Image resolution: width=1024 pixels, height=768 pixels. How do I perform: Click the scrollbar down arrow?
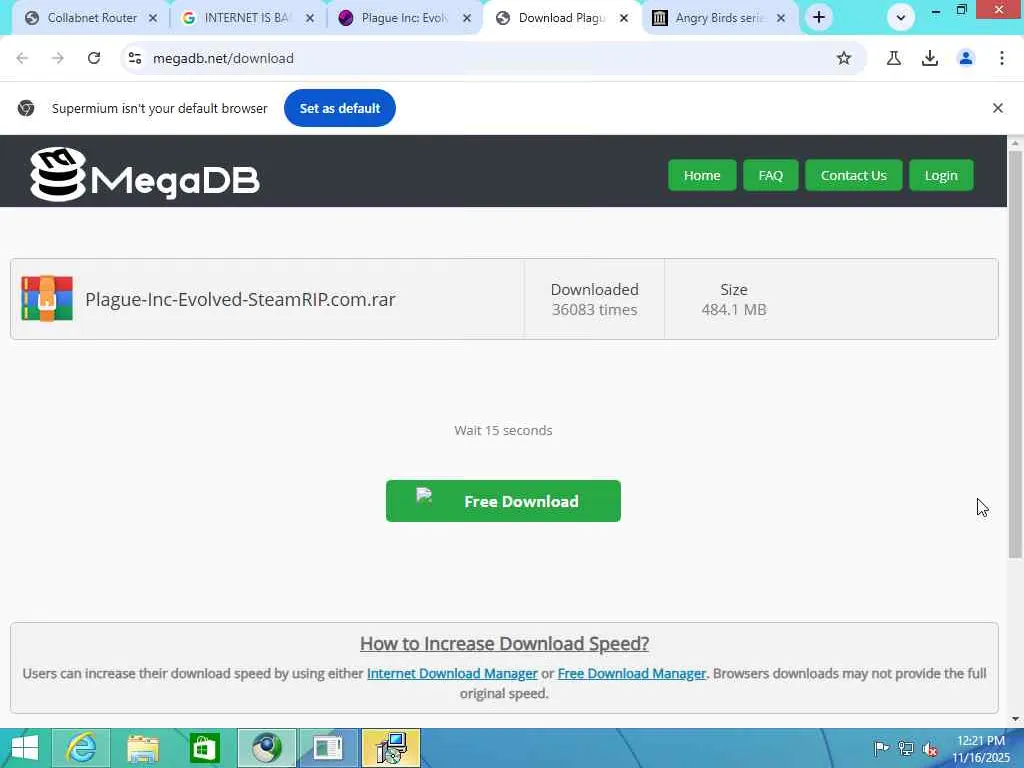pos(1015,719)
